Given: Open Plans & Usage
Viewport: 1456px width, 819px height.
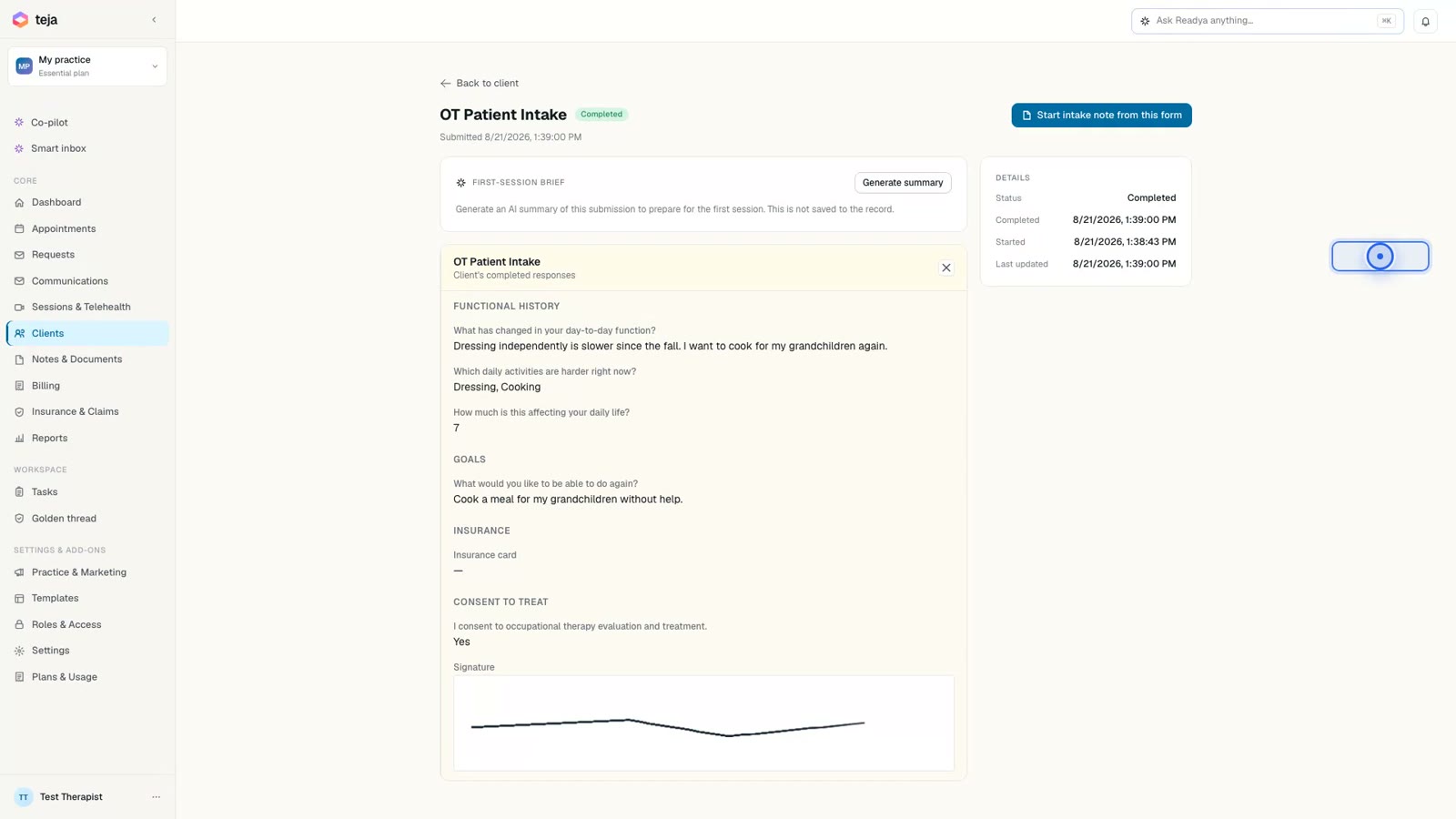Looking at the screenshot, I should point(87,677).
